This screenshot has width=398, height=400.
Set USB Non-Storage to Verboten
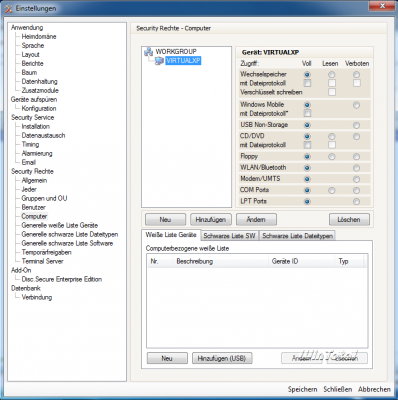357,125
